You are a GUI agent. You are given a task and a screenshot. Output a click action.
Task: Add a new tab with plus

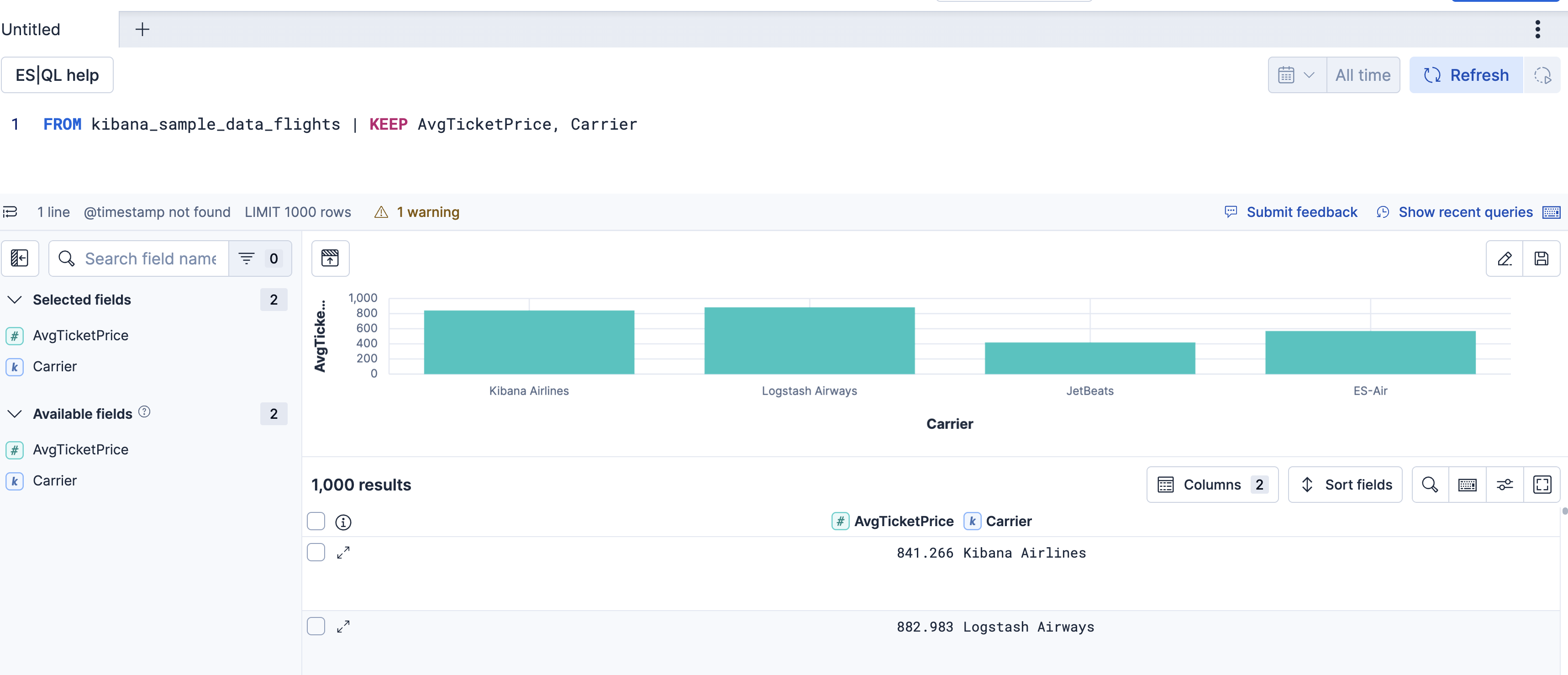click(x=142, y=29)
